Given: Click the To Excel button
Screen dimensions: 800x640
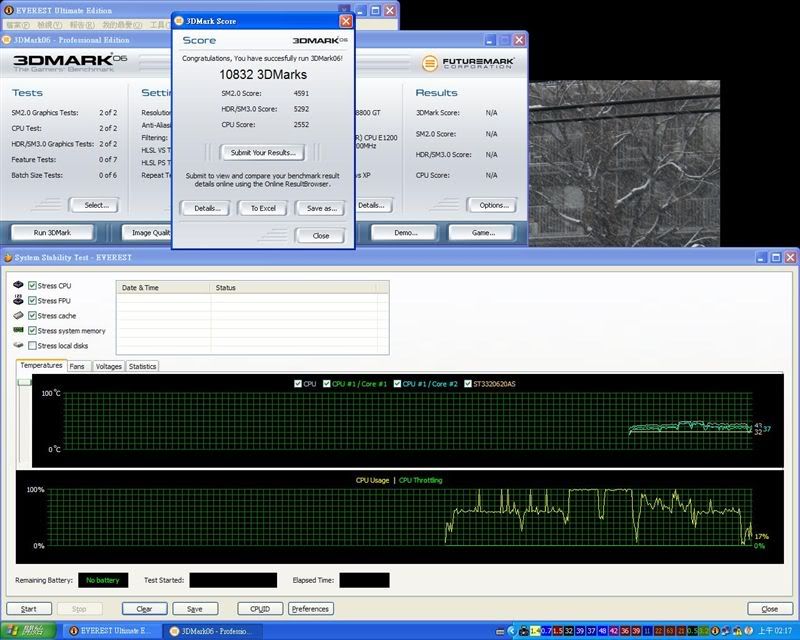Looking at the screenshot, I should coord(263,208).
